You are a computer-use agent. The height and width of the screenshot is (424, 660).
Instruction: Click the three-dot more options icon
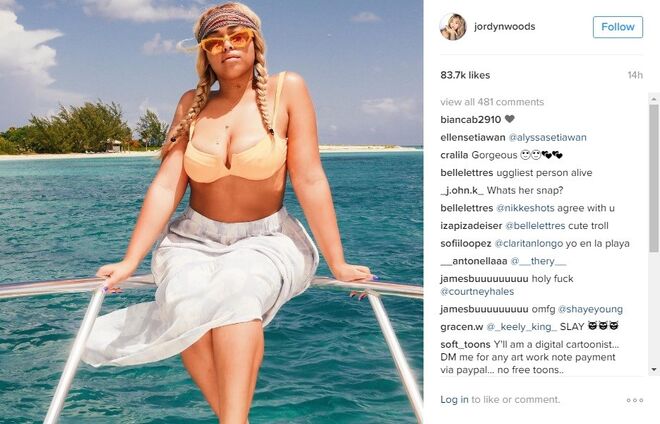[635, 400]
